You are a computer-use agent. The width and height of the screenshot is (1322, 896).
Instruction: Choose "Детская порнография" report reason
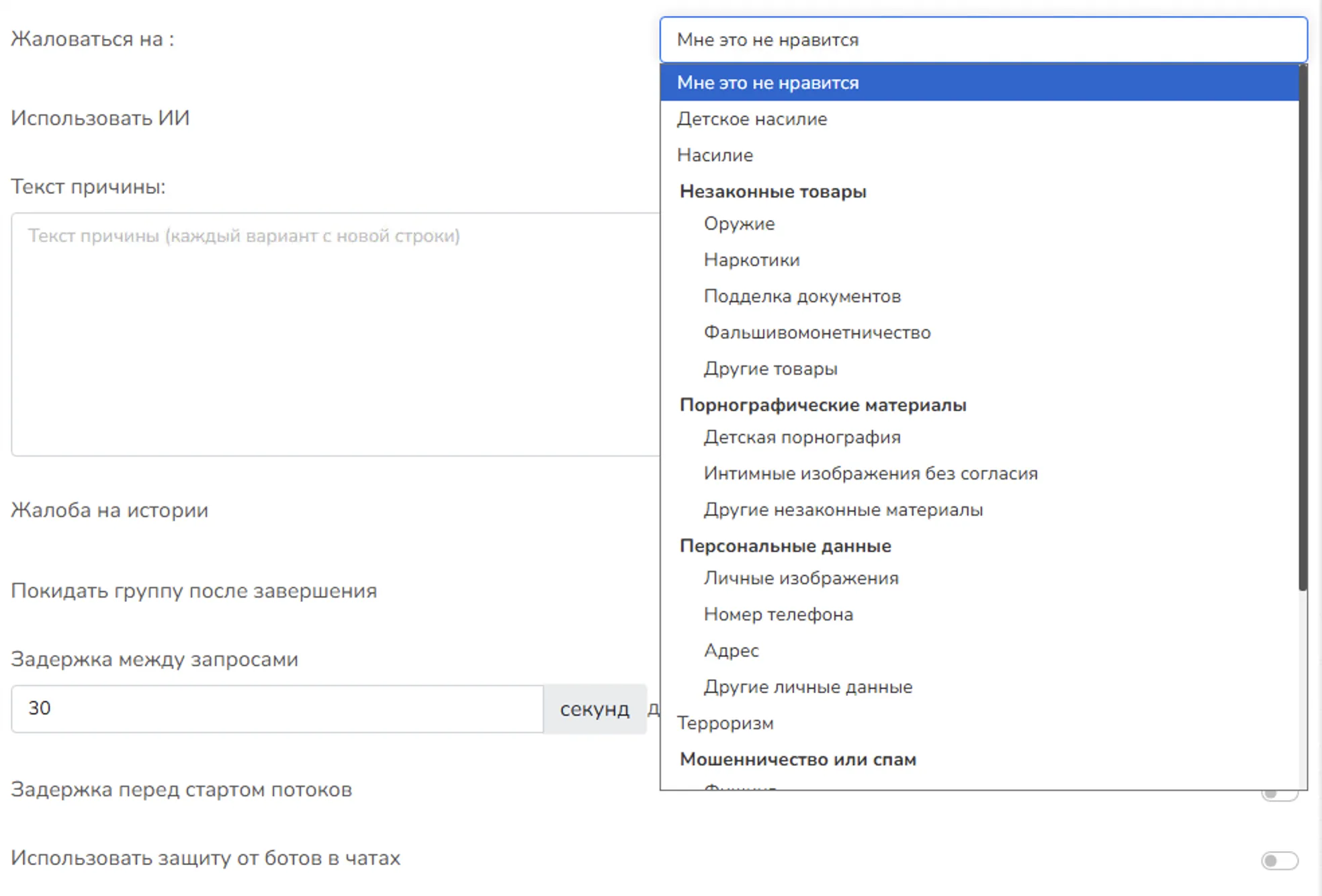tap(802, 437)
